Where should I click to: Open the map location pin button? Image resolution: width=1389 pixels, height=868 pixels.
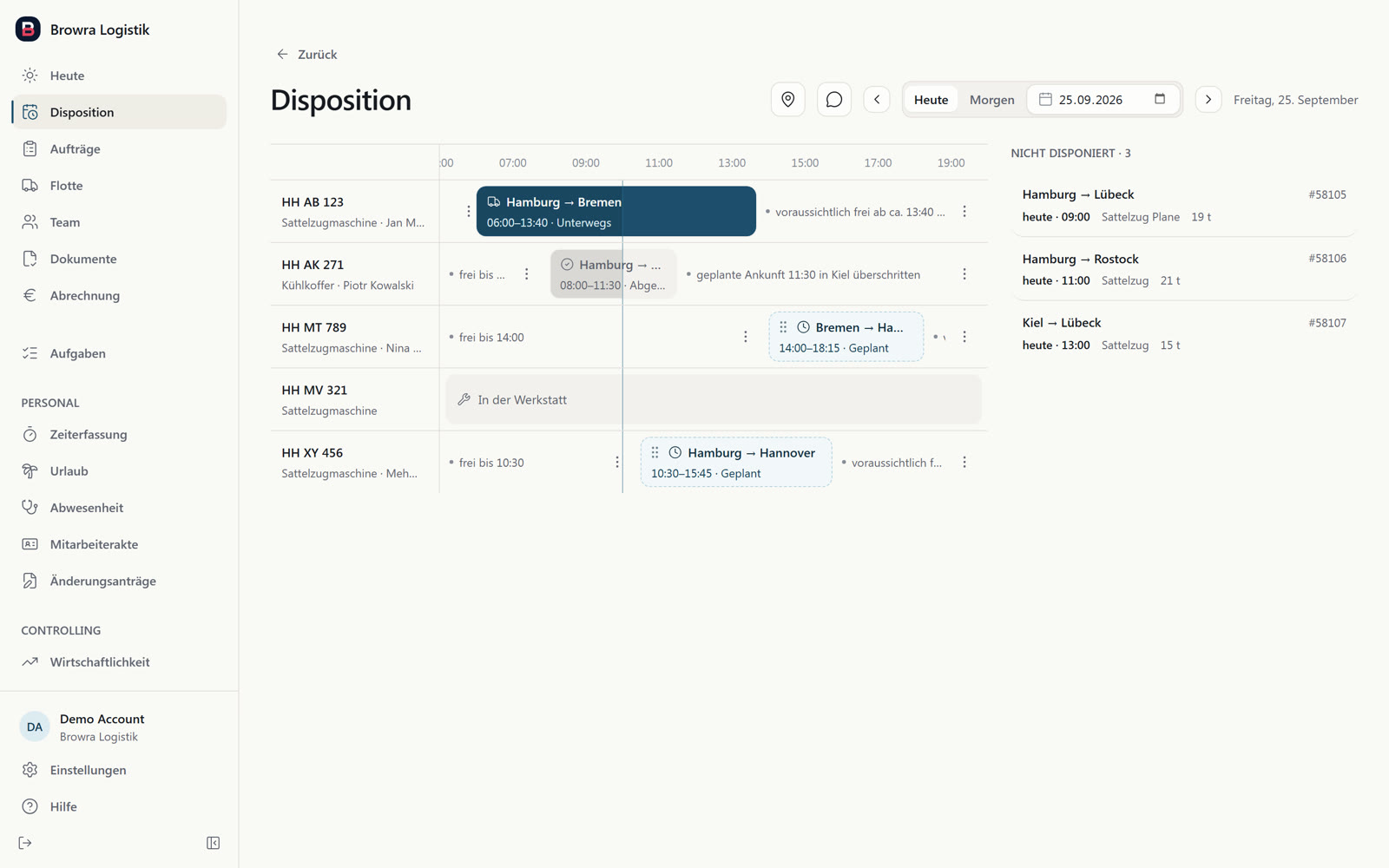787,100
